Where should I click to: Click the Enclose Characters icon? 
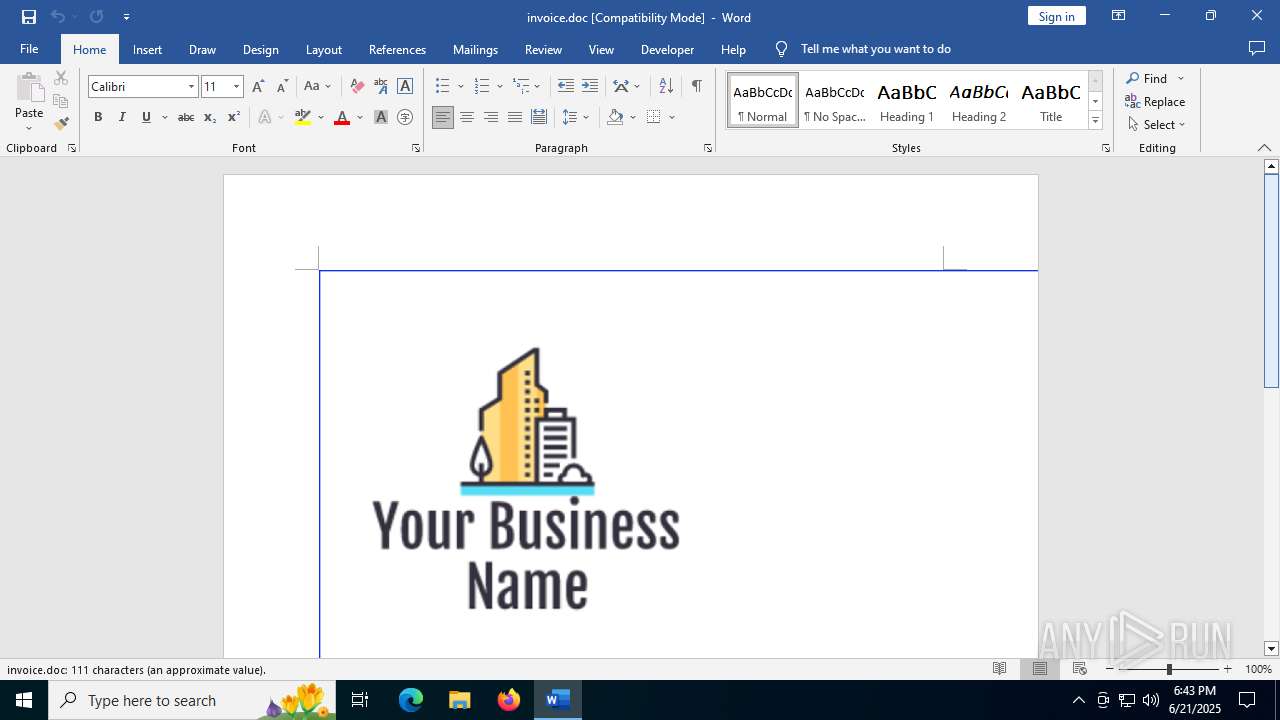tap(405, 117)
